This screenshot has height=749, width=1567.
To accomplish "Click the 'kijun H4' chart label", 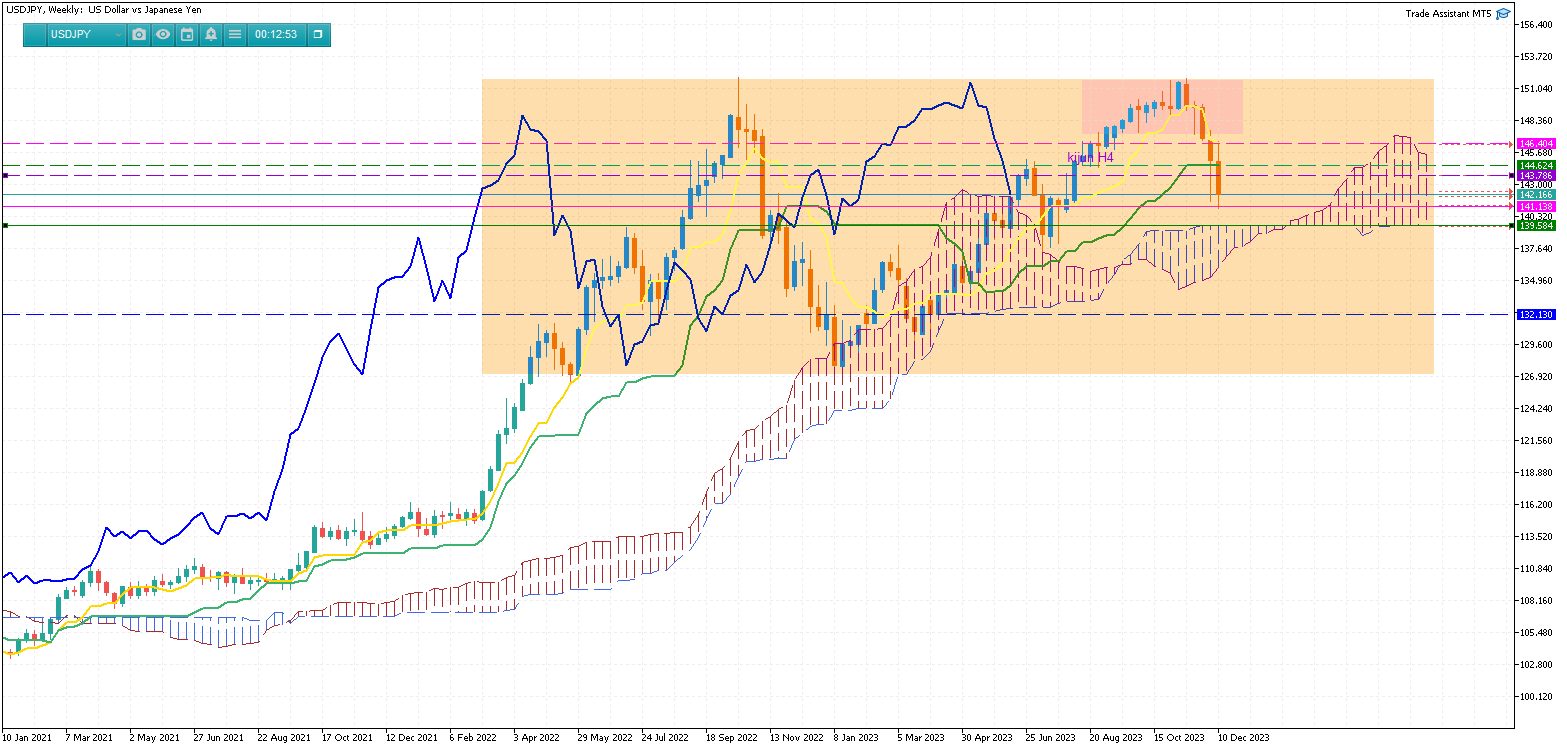I will [1090, 157].
